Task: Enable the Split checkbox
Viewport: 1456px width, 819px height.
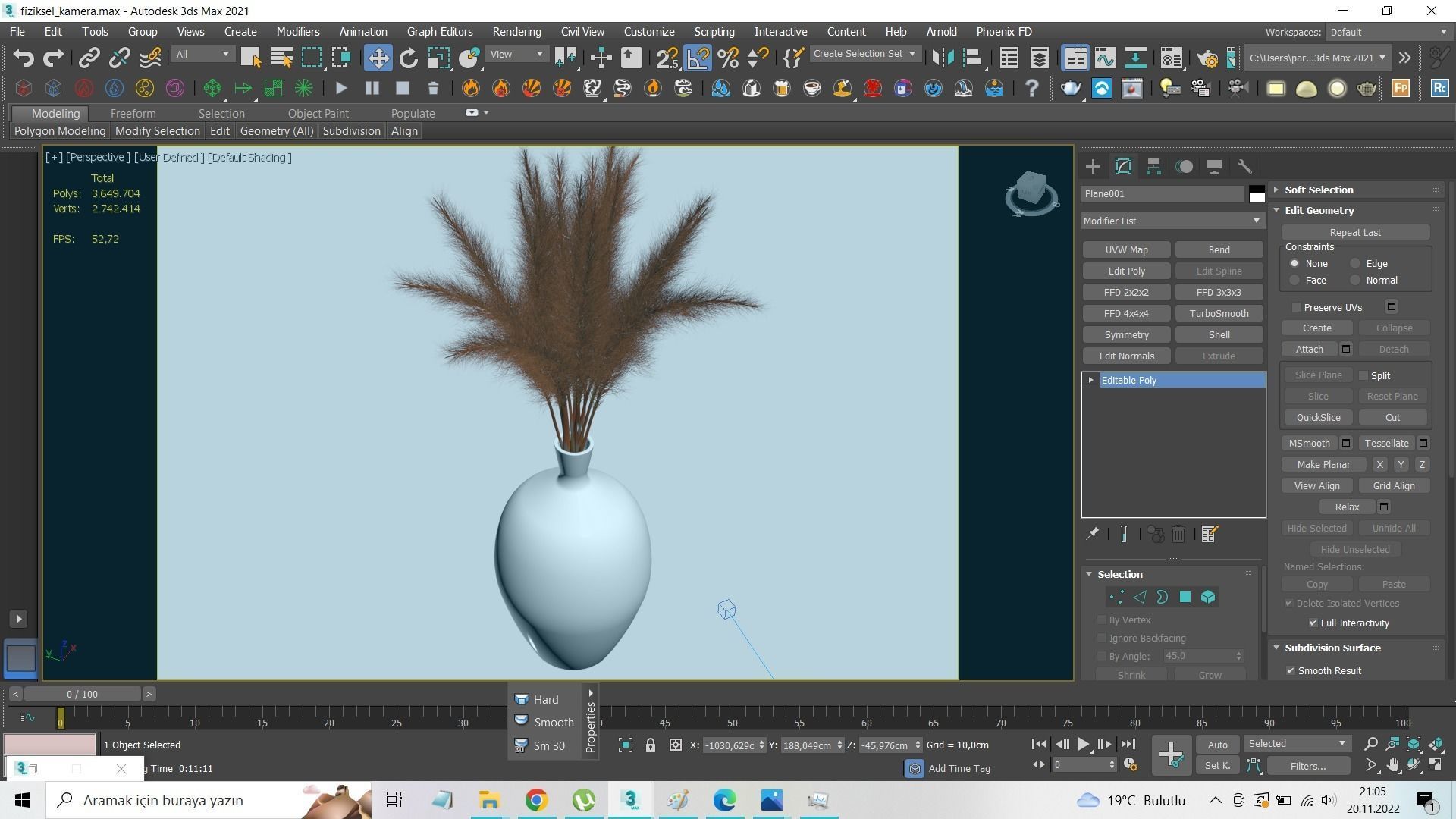Action: pos(1363,375)
